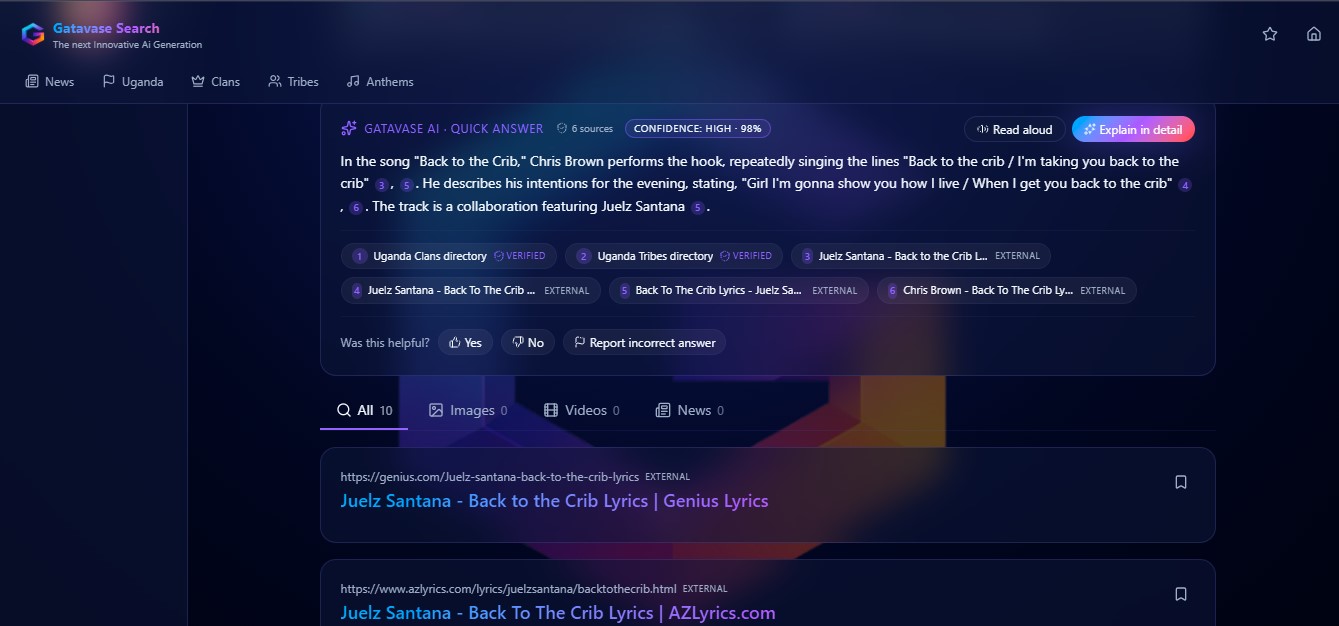
Task: Click the azlyrics.com result URL text
Action: click(x=508, y=589)
